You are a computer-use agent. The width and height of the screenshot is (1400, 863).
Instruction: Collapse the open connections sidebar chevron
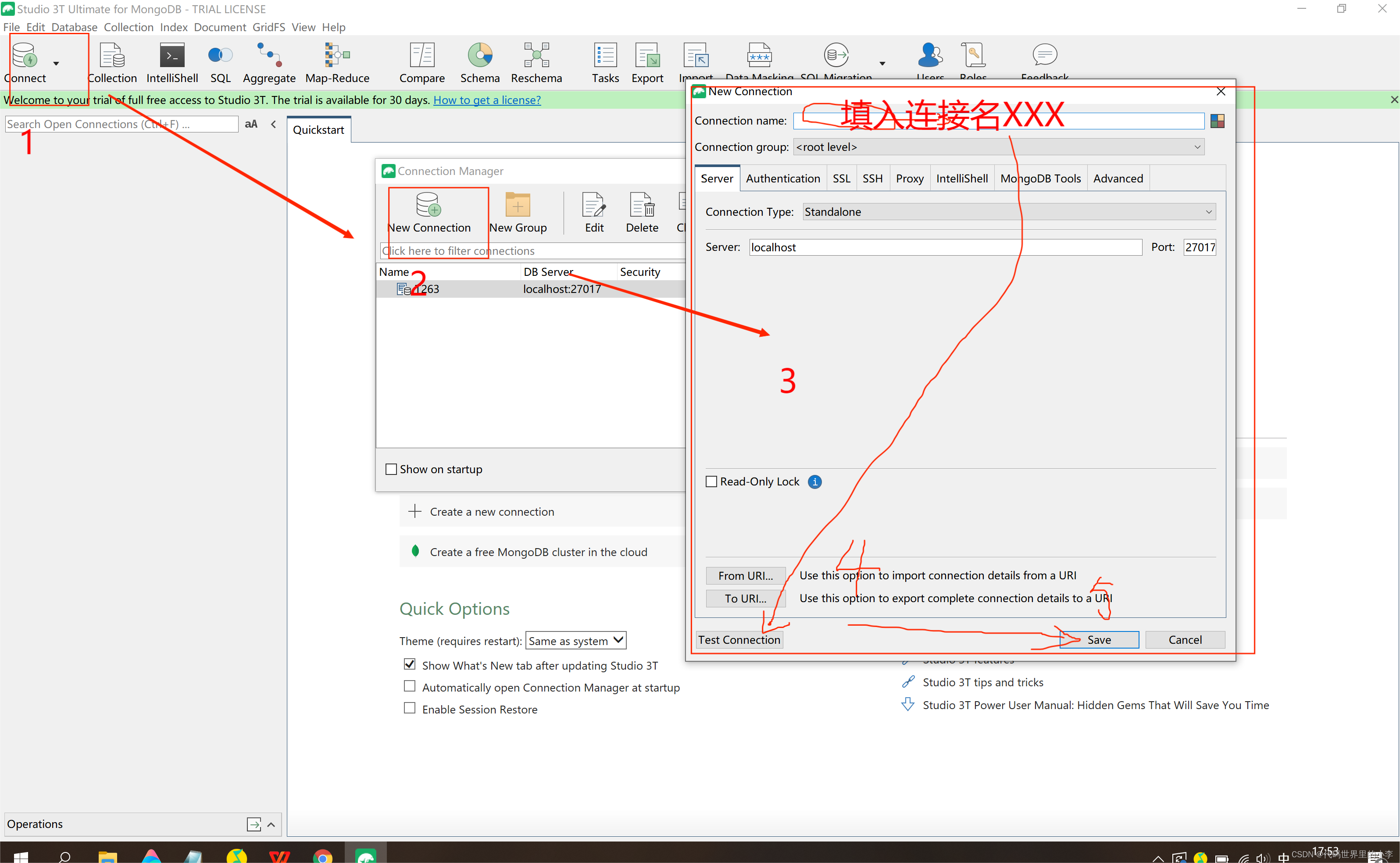point(273,124)
